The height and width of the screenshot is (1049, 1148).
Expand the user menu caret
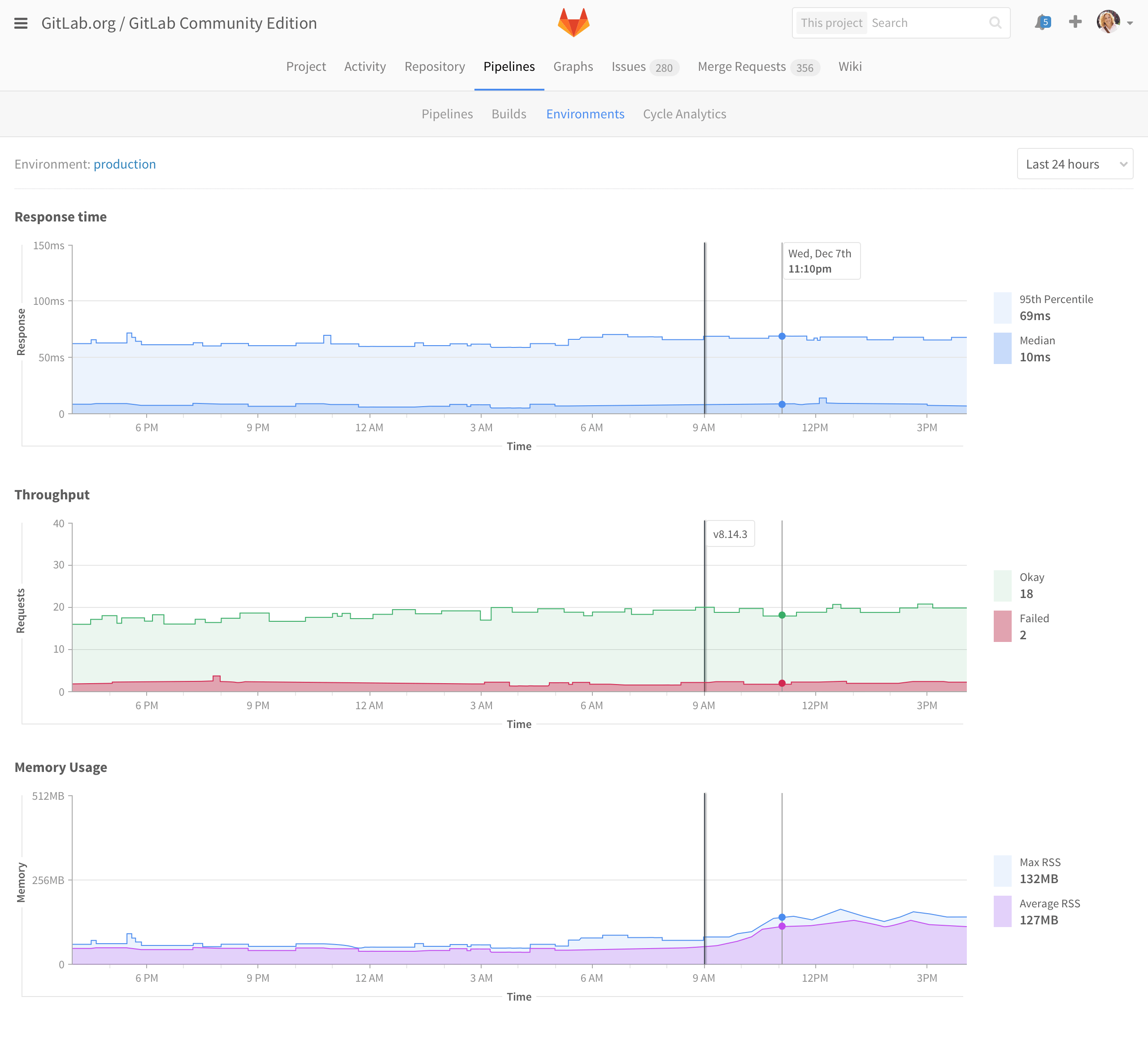[x=1130, y=23]
